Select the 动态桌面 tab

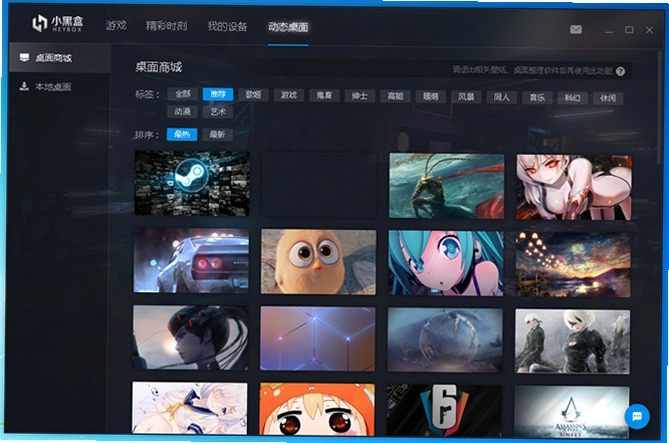click(x=288, y=27)
